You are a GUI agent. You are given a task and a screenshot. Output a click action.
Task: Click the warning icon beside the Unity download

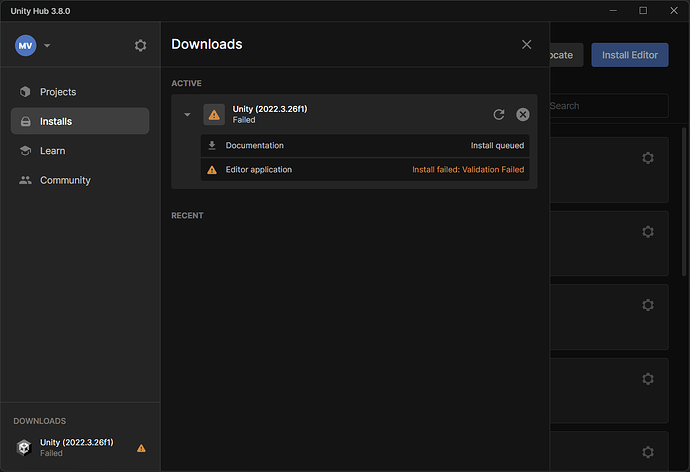point(214,114)
